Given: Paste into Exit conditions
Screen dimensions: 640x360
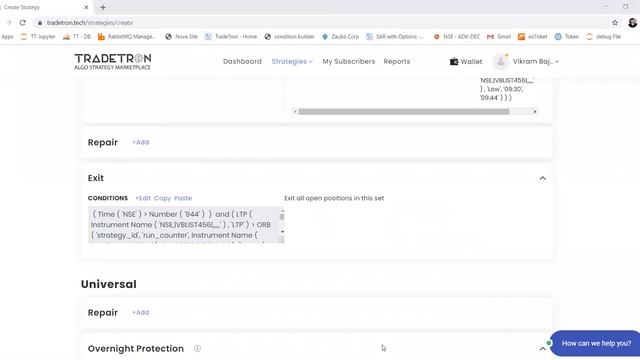Looking at the screenshot, I should 183,198.
